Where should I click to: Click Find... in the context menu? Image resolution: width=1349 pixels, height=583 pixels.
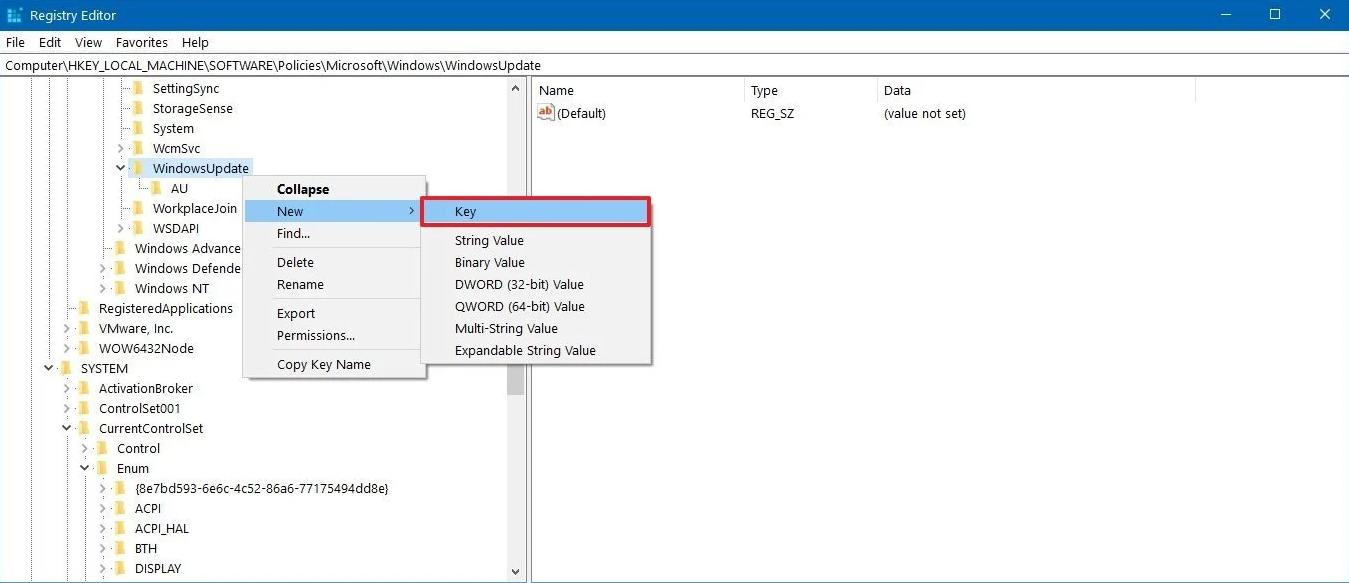pyautogui.click(x=292, y=233)
